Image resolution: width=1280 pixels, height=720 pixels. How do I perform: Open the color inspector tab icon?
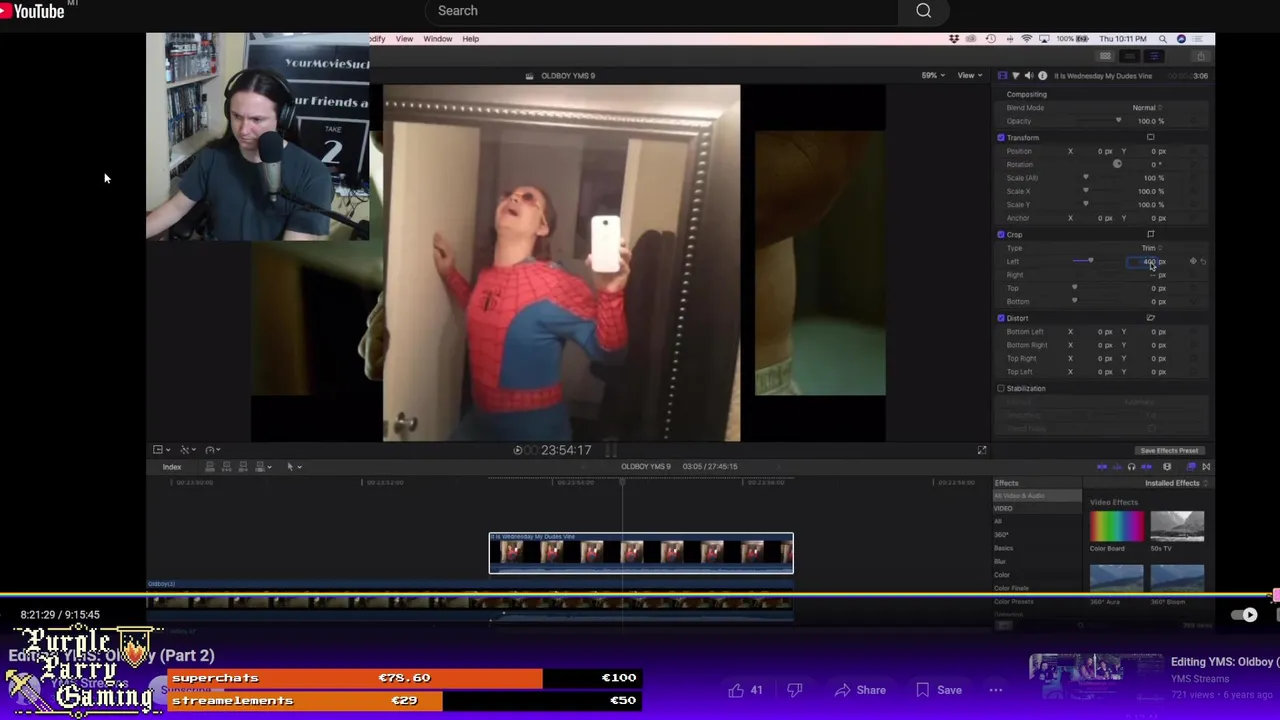coord(1016,76)
